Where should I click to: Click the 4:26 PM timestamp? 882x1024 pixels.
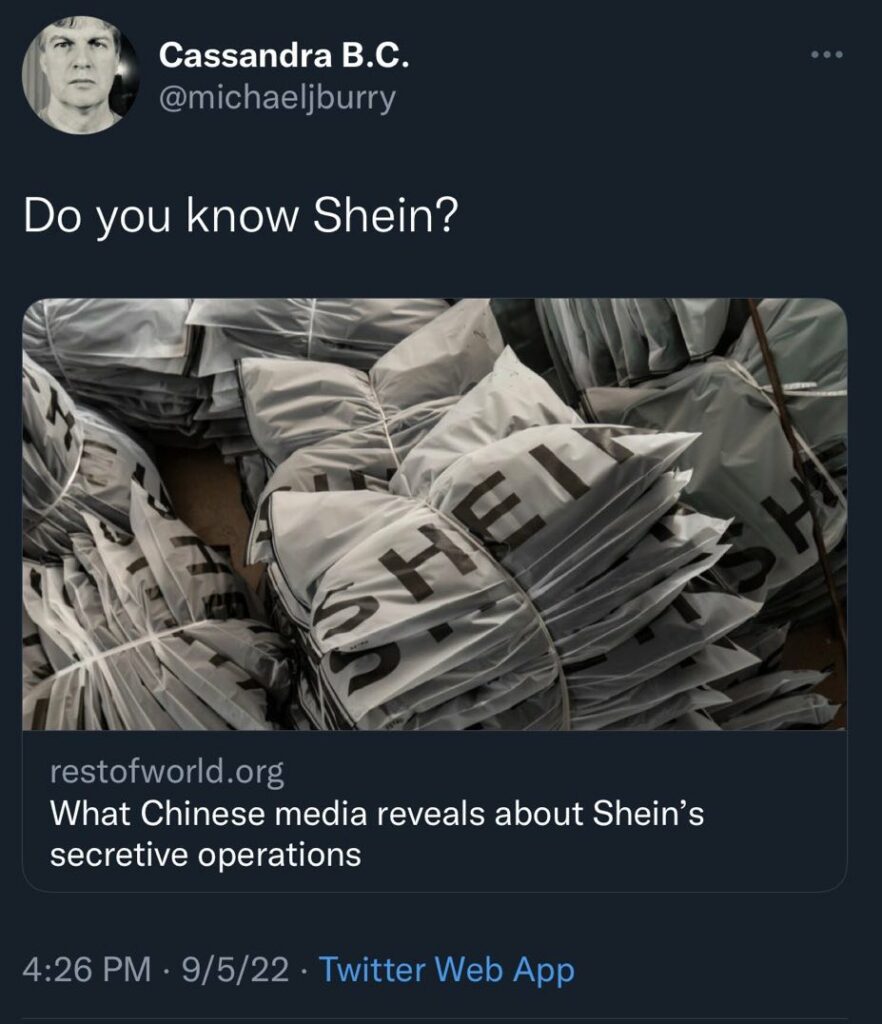[x=87, y=969]
